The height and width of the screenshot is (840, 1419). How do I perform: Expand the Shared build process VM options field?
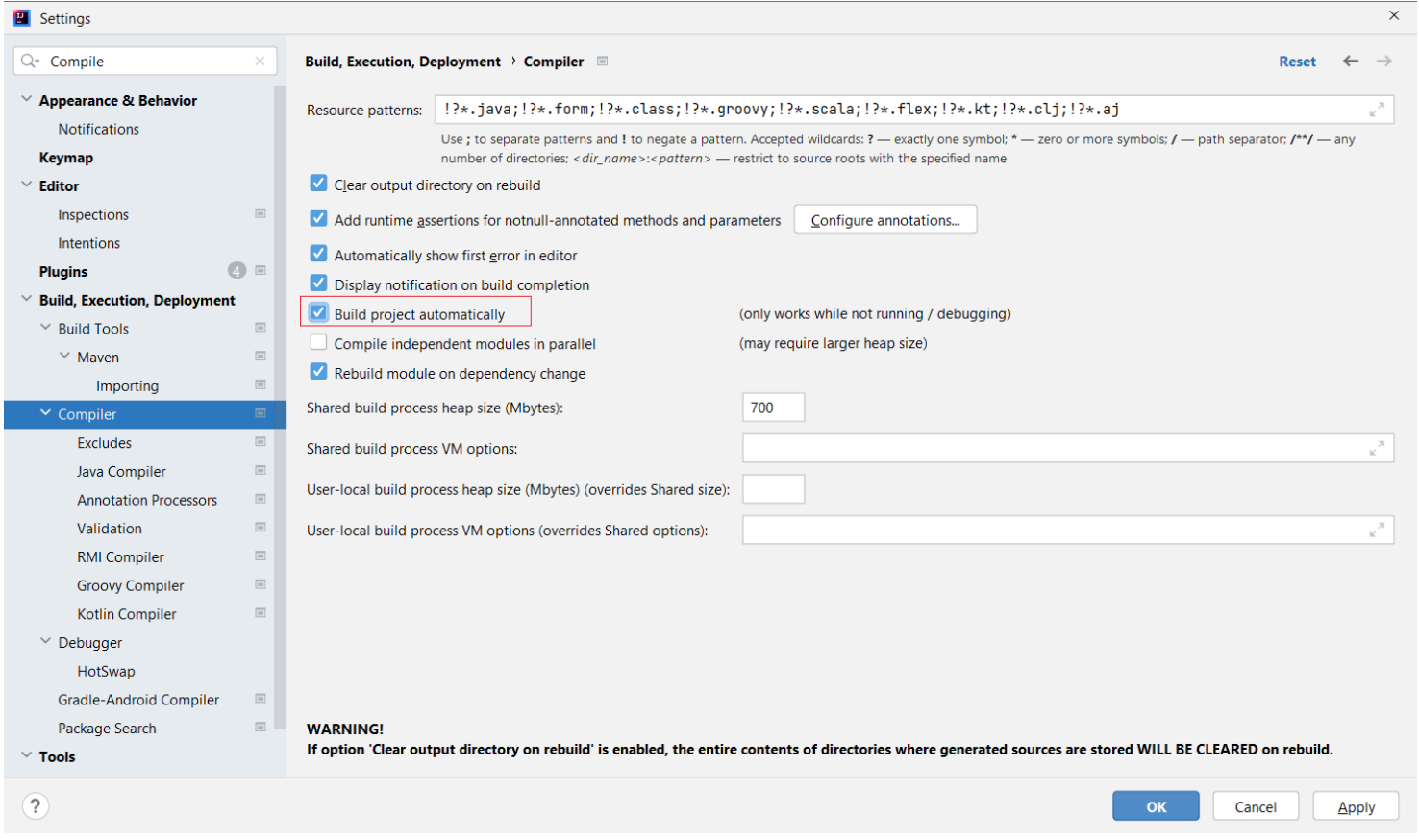pyautogui.click(x=1377, y=448)
